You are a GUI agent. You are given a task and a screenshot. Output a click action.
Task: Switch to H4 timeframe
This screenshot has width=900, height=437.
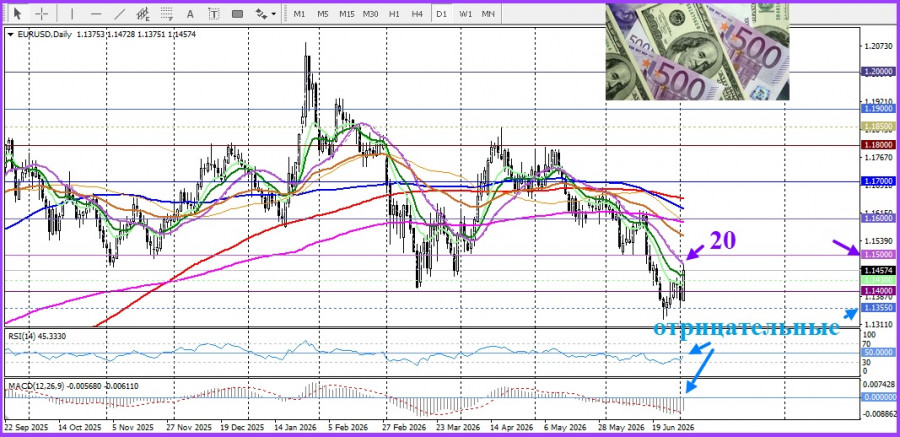(417, 13)
